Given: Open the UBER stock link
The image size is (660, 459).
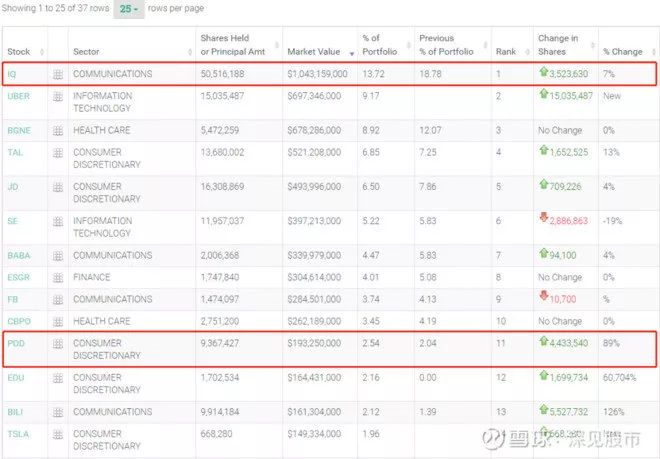Looking at the screenshot, I should pyautogui.click(x=19, y=96).
